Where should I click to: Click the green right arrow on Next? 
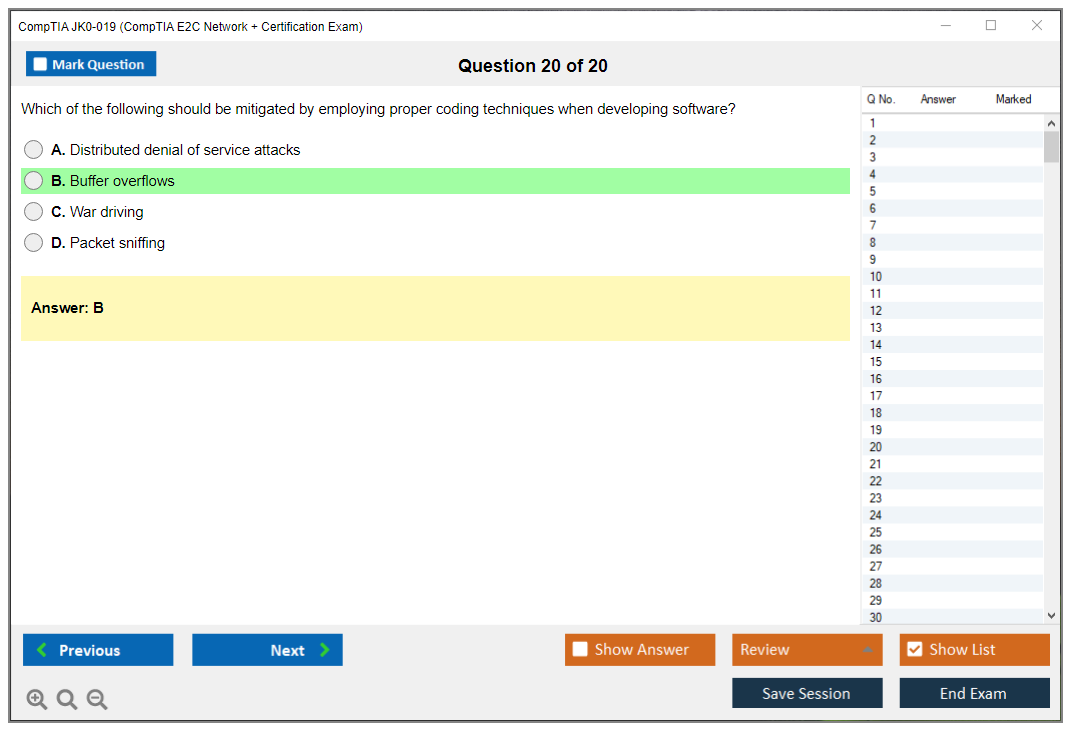324,650
